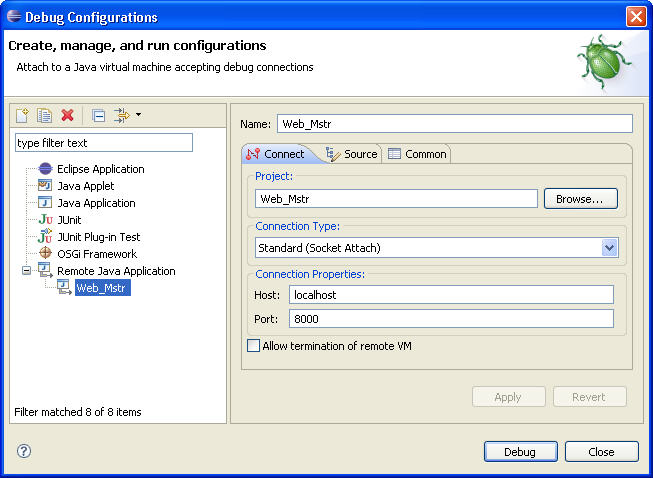Collapse the Remote Java Application node
This screenshot has height=478, width=653.
[27, 271]
